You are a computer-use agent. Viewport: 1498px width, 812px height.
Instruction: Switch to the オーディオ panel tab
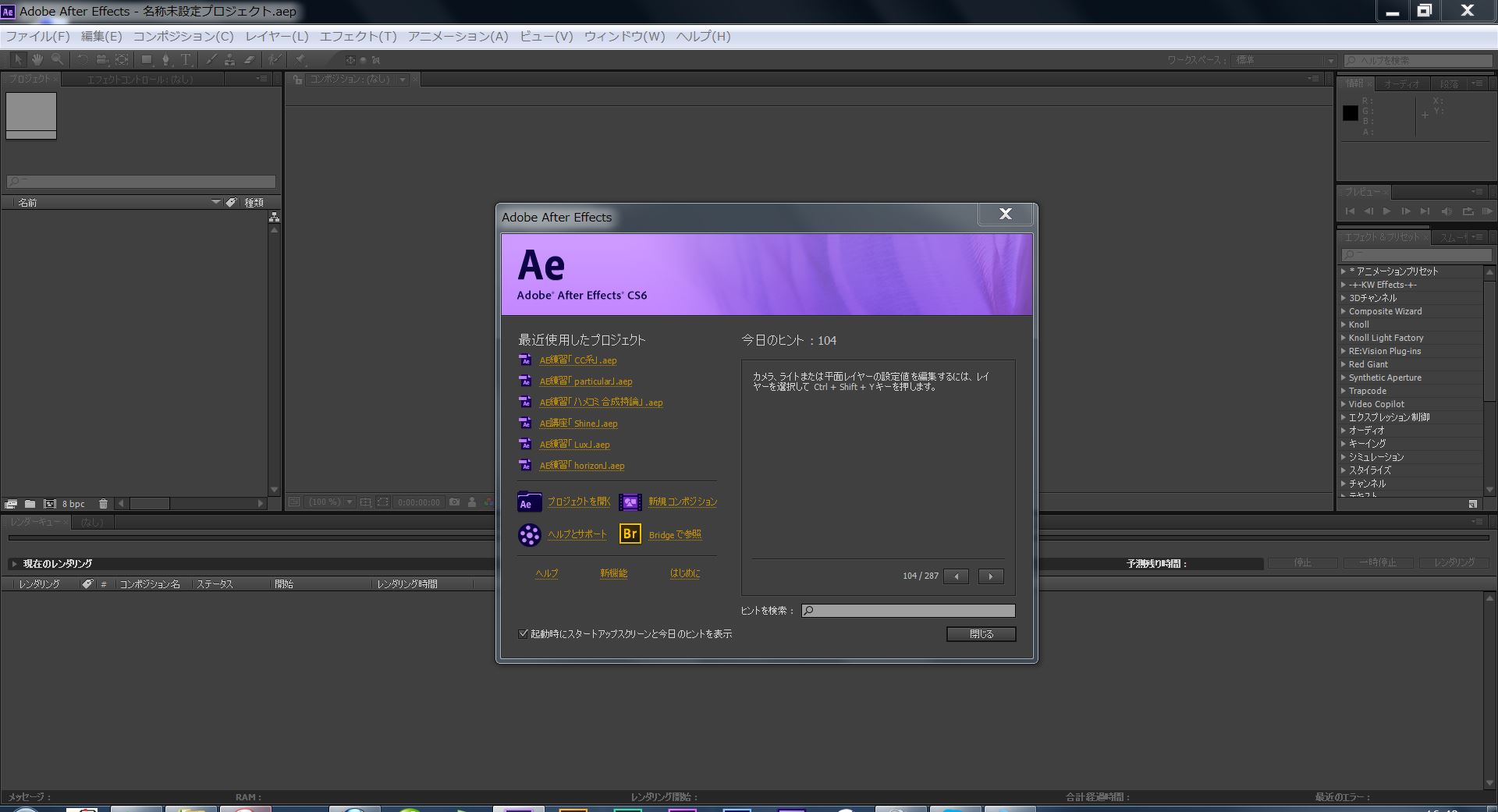pyautogui.click(x=1401, y=83)
